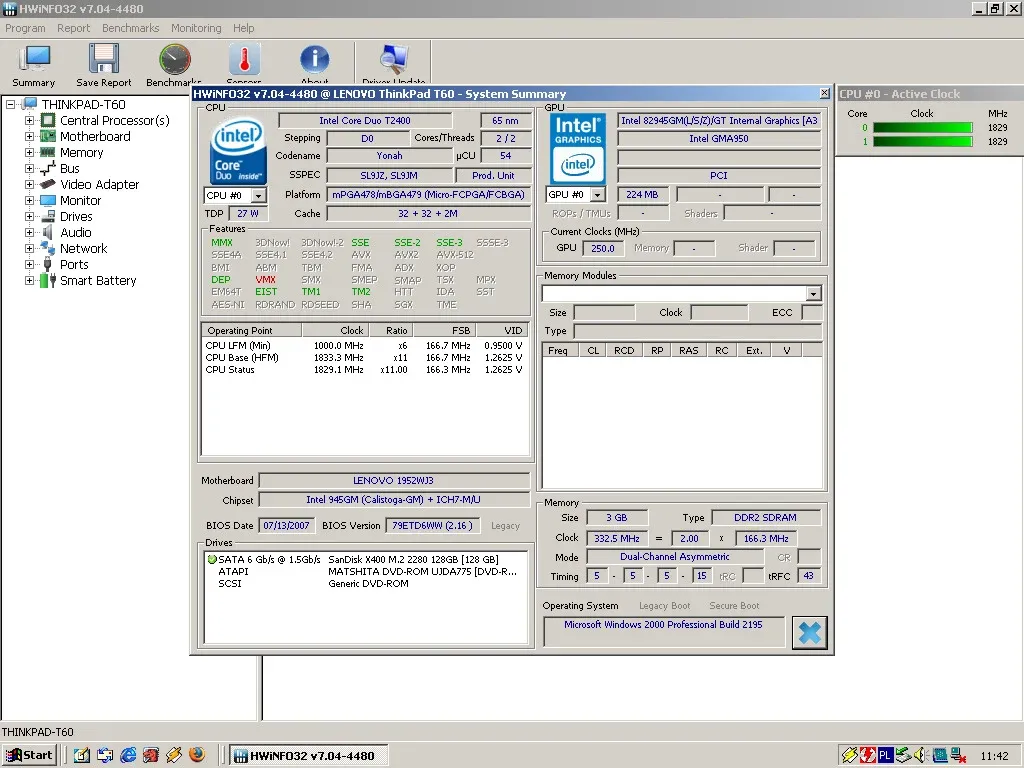Select the Audio speaker tree icon
Image resolution: width=1024 pixels, height=768 pixels.
pyautogui.click(x=48, y=232)
